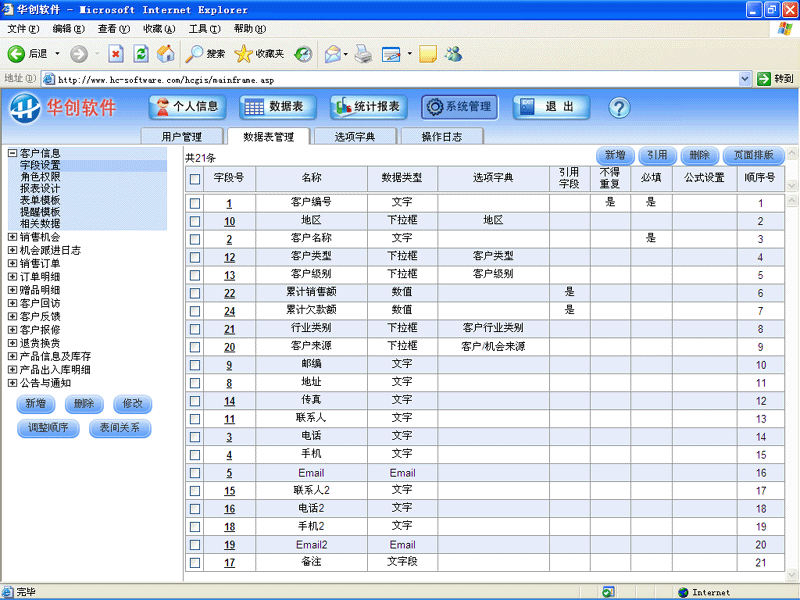Viewport: 800px width, 600px height.
Task: Collapse the 客户信息 tree node
Action: 12,153
